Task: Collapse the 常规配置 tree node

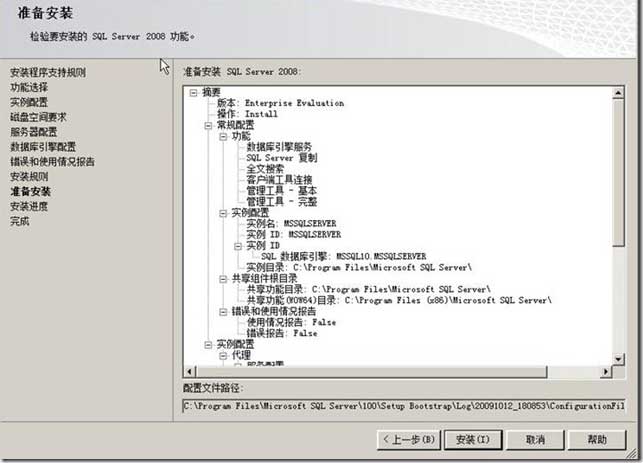Action: coord(208,125)
